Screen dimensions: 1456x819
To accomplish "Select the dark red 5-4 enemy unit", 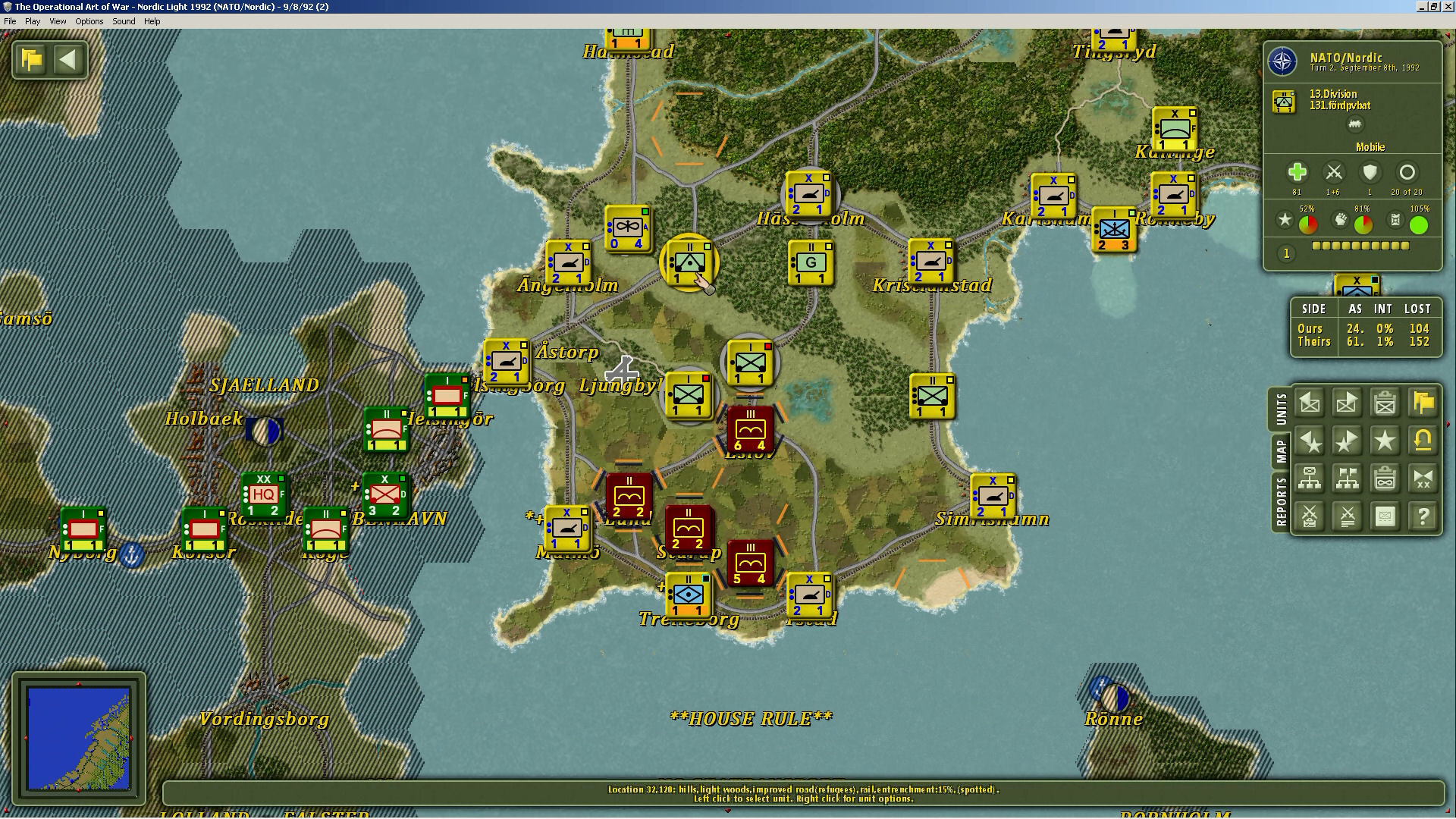I will click(750, 563).
